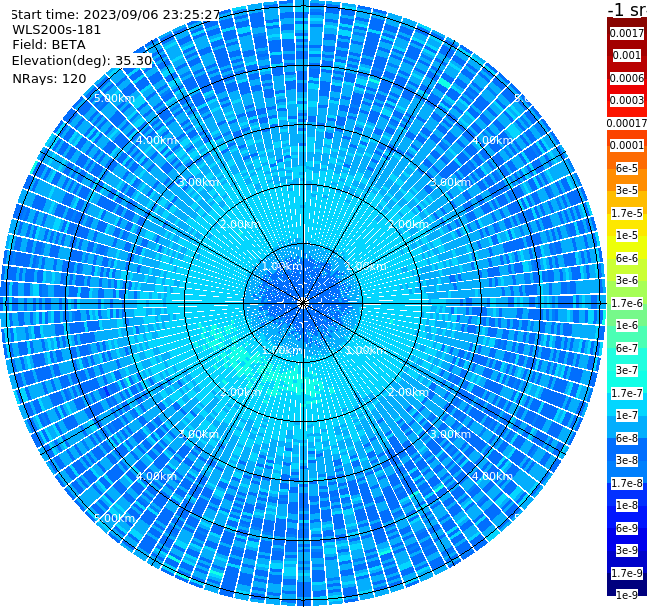Click the 6e-9 colorbar label
The image size is (647, 607).
[x=627, y=528]
